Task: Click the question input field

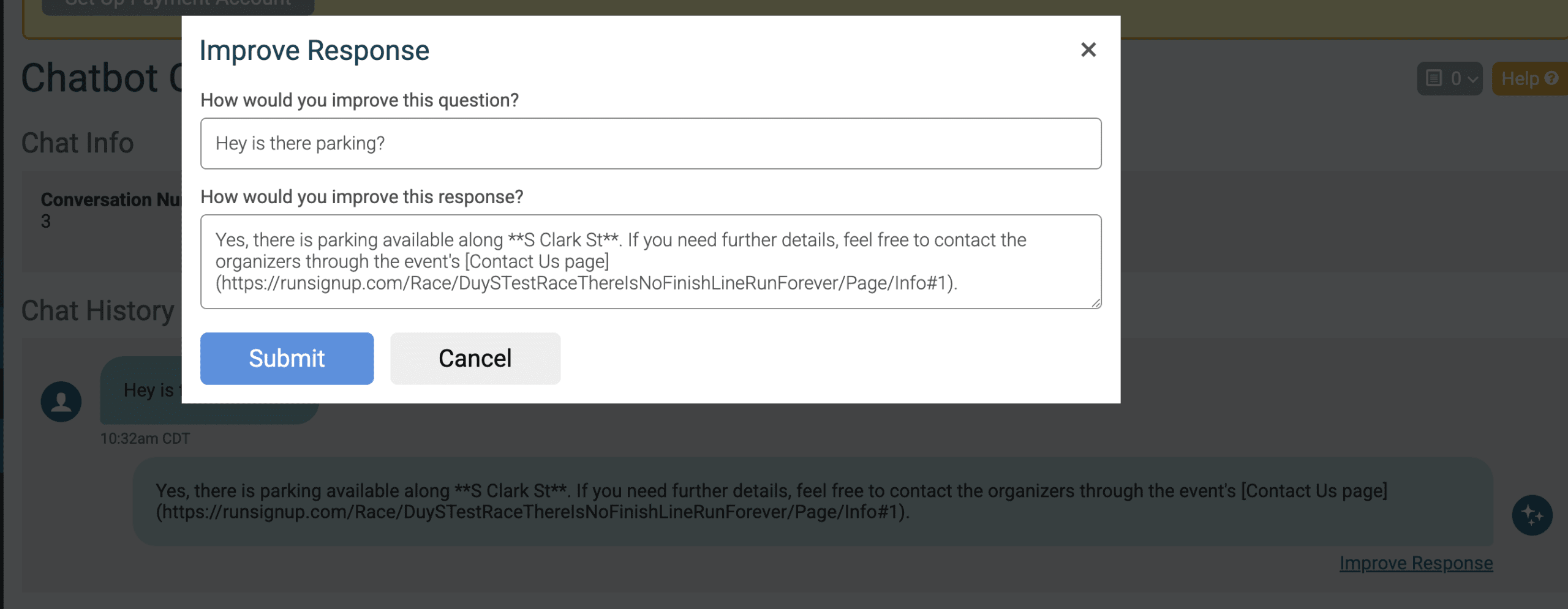Action: click(x=650, y=143)
